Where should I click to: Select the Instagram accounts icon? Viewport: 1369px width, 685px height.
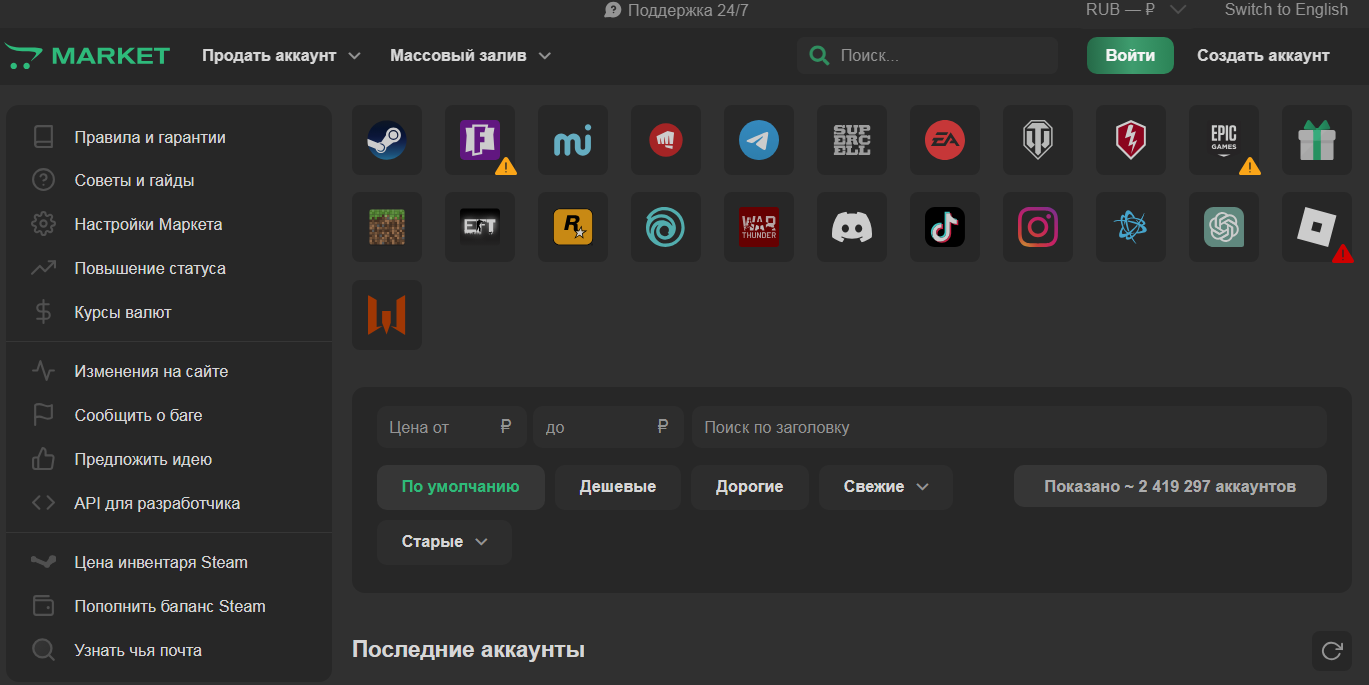[x=1038, y=227]
